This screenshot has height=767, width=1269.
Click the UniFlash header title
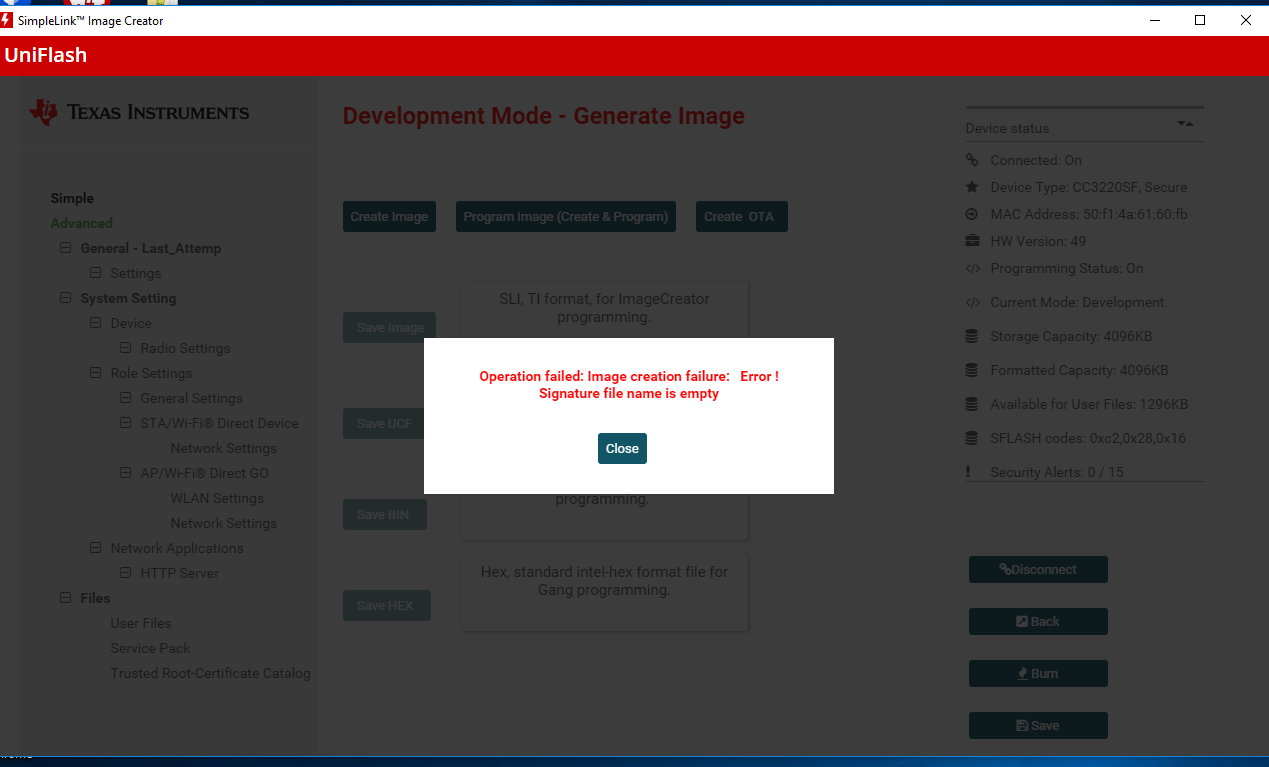pyautogui.click(x=45, y=55)
